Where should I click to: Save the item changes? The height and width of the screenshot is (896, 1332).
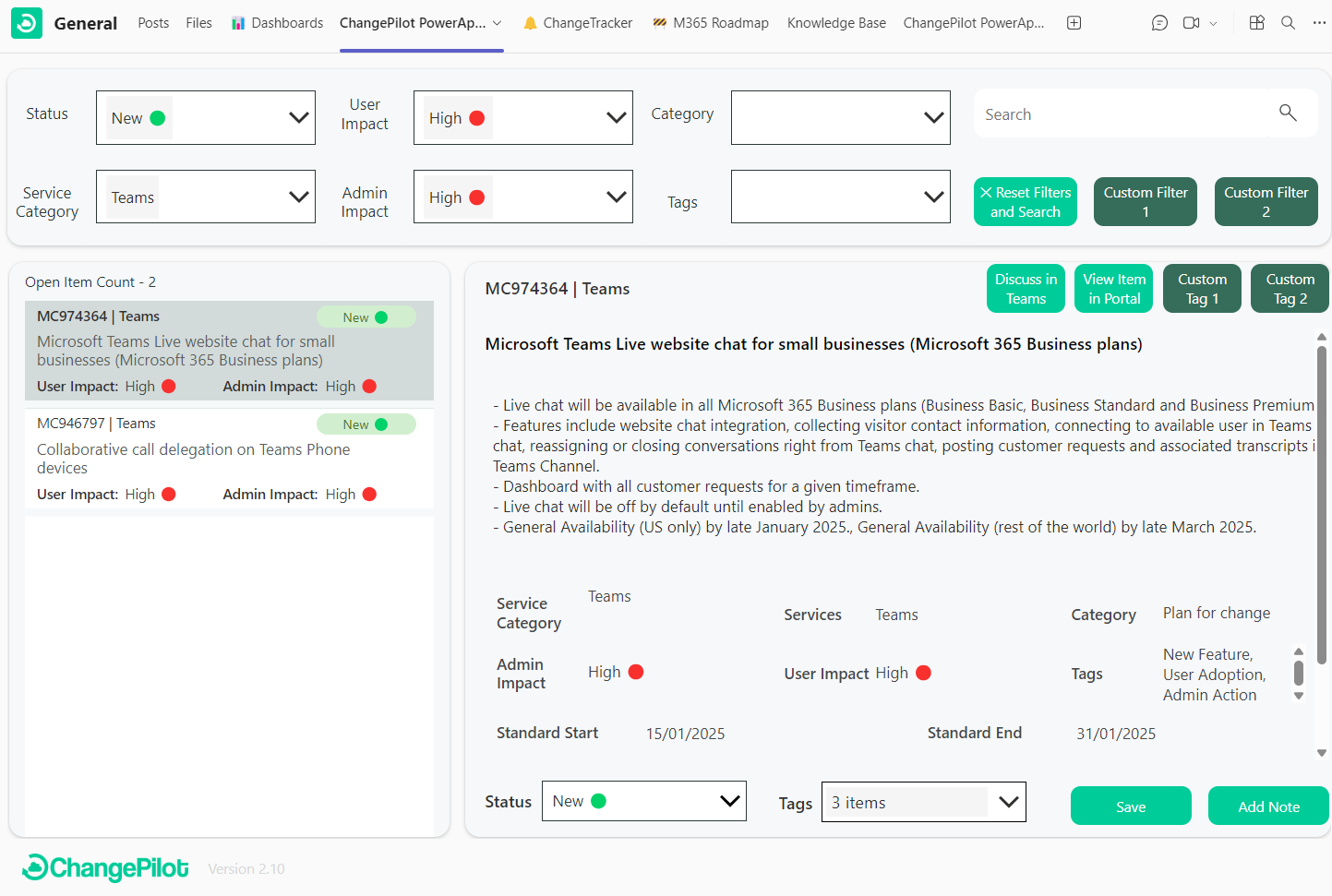[1131, 806]
